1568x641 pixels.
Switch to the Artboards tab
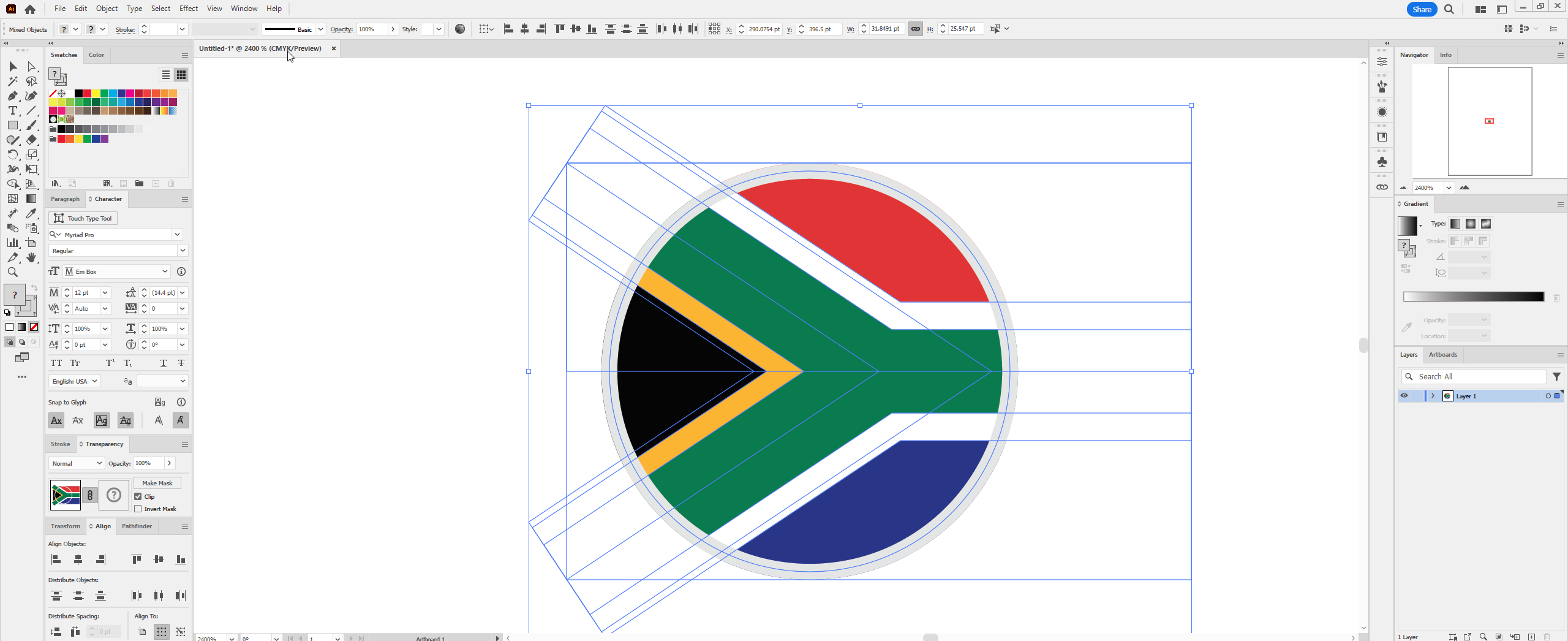click(x=1443, y=355)
